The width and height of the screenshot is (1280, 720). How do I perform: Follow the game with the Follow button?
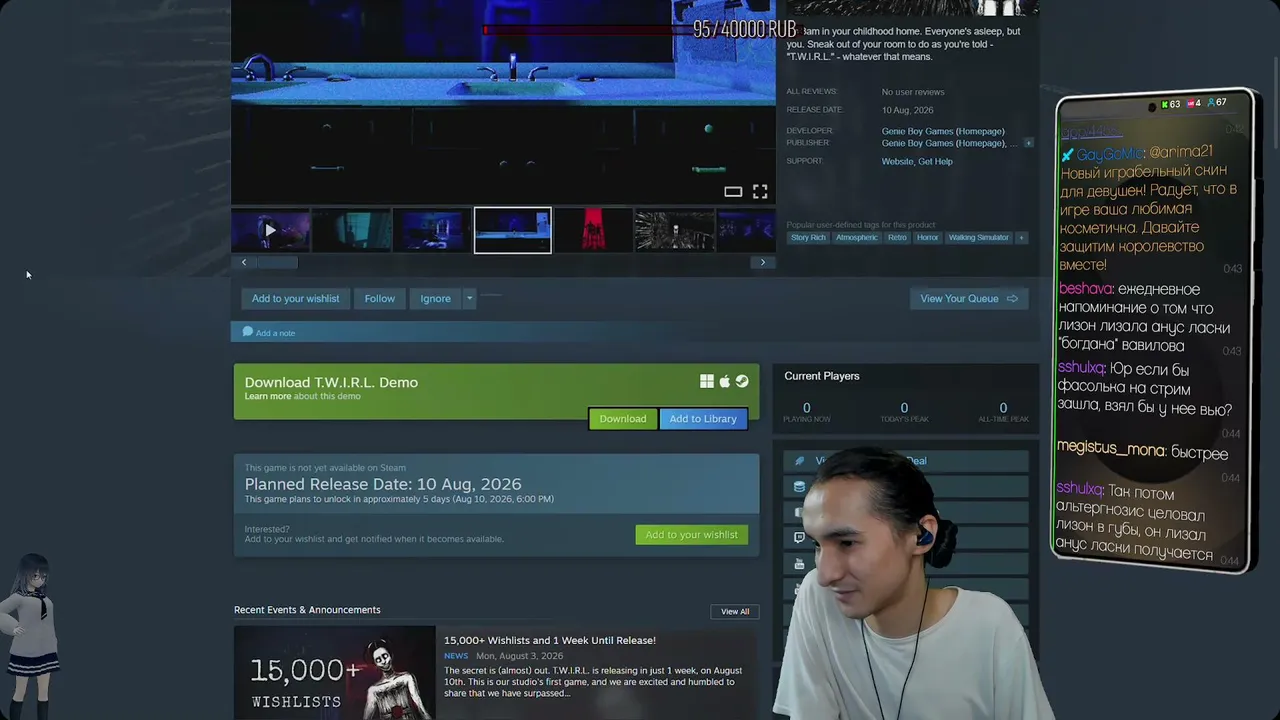(379, 298)
